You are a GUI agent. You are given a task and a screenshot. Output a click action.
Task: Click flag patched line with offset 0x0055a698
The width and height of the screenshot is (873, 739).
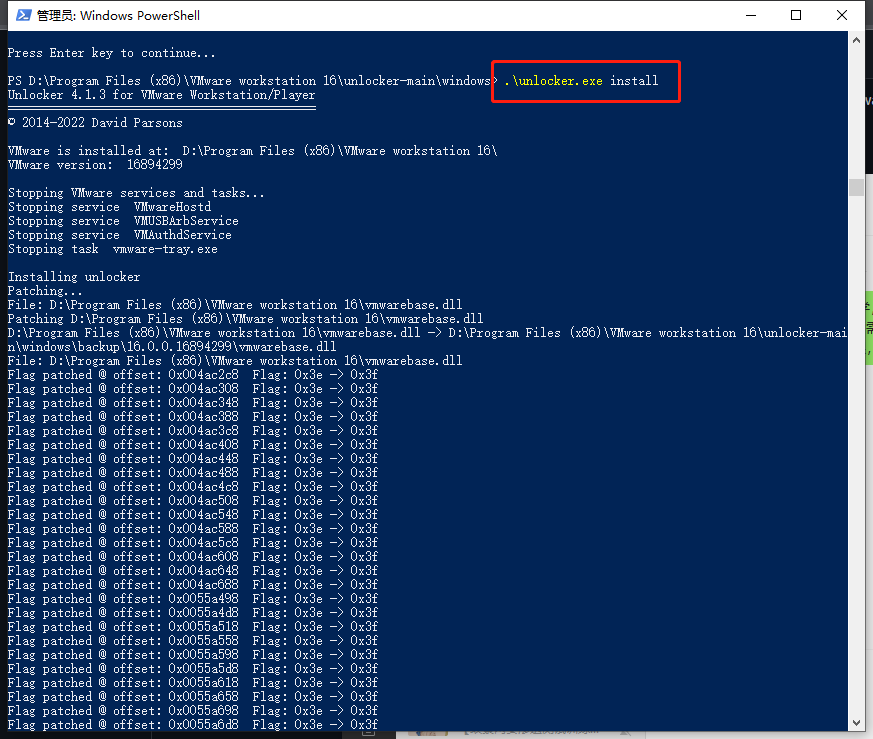pos(193,711)
